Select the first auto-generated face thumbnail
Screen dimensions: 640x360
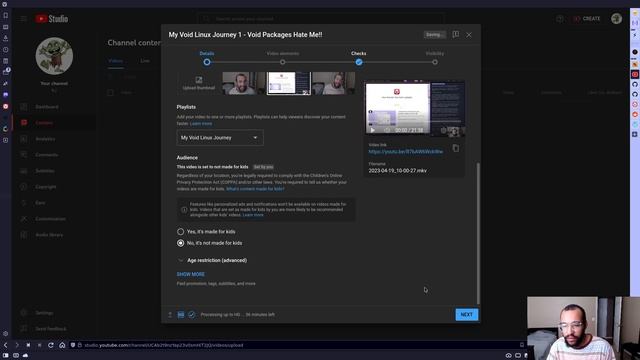[x=244, y=83]
